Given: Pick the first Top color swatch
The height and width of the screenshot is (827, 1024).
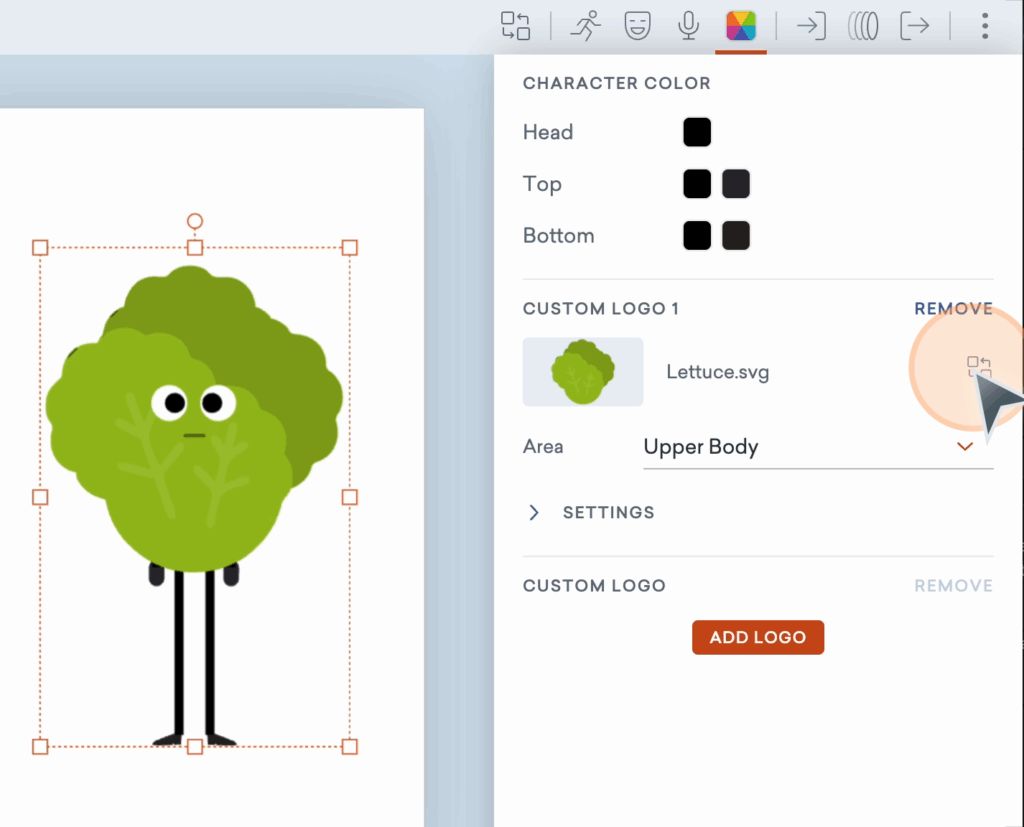Looking at the screenshot, I should click(x=697, y=184).
